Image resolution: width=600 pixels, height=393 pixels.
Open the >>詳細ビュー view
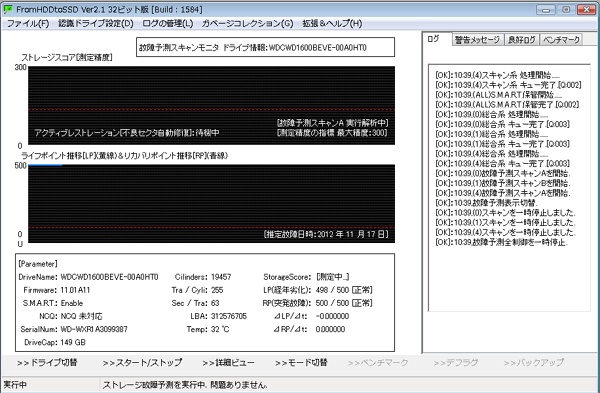click(228, 362)
